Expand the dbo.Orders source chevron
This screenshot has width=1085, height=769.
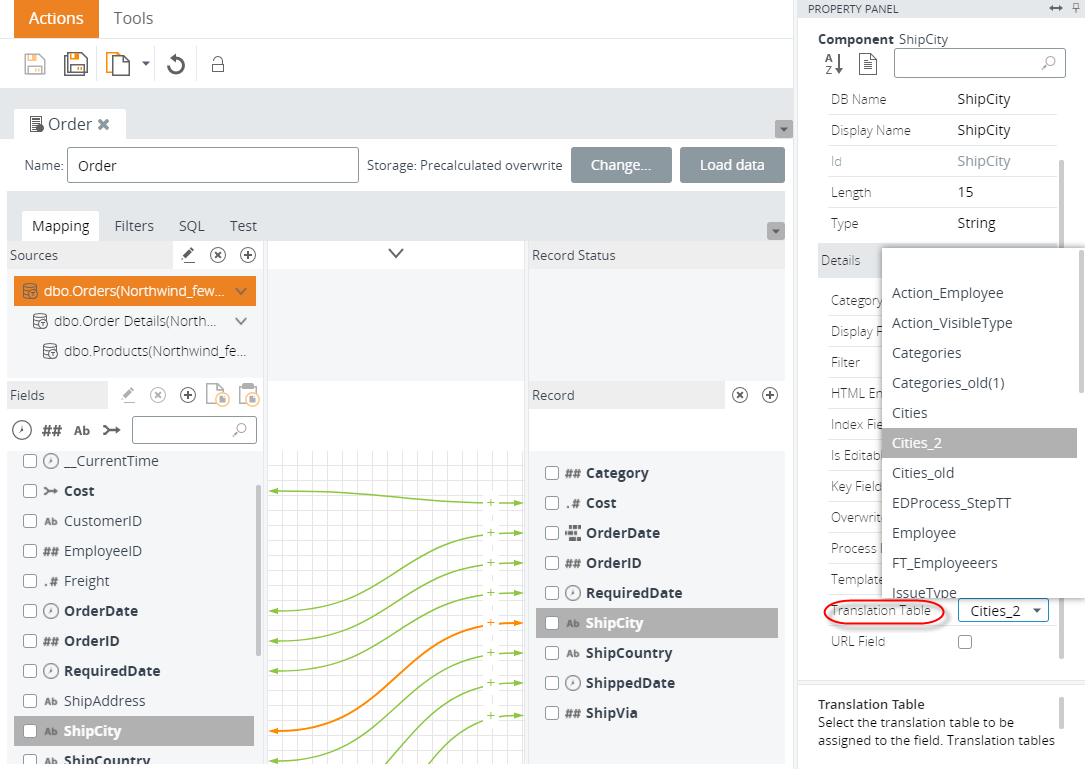[240, 292]
